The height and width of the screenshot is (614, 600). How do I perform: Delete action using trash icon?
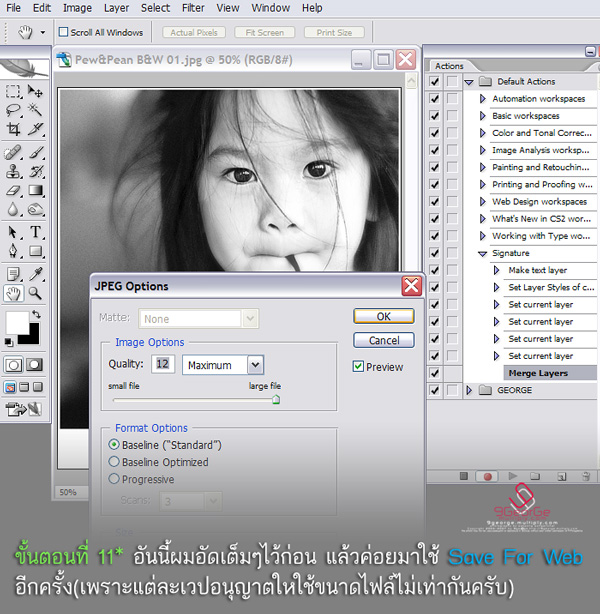[586, 476]
